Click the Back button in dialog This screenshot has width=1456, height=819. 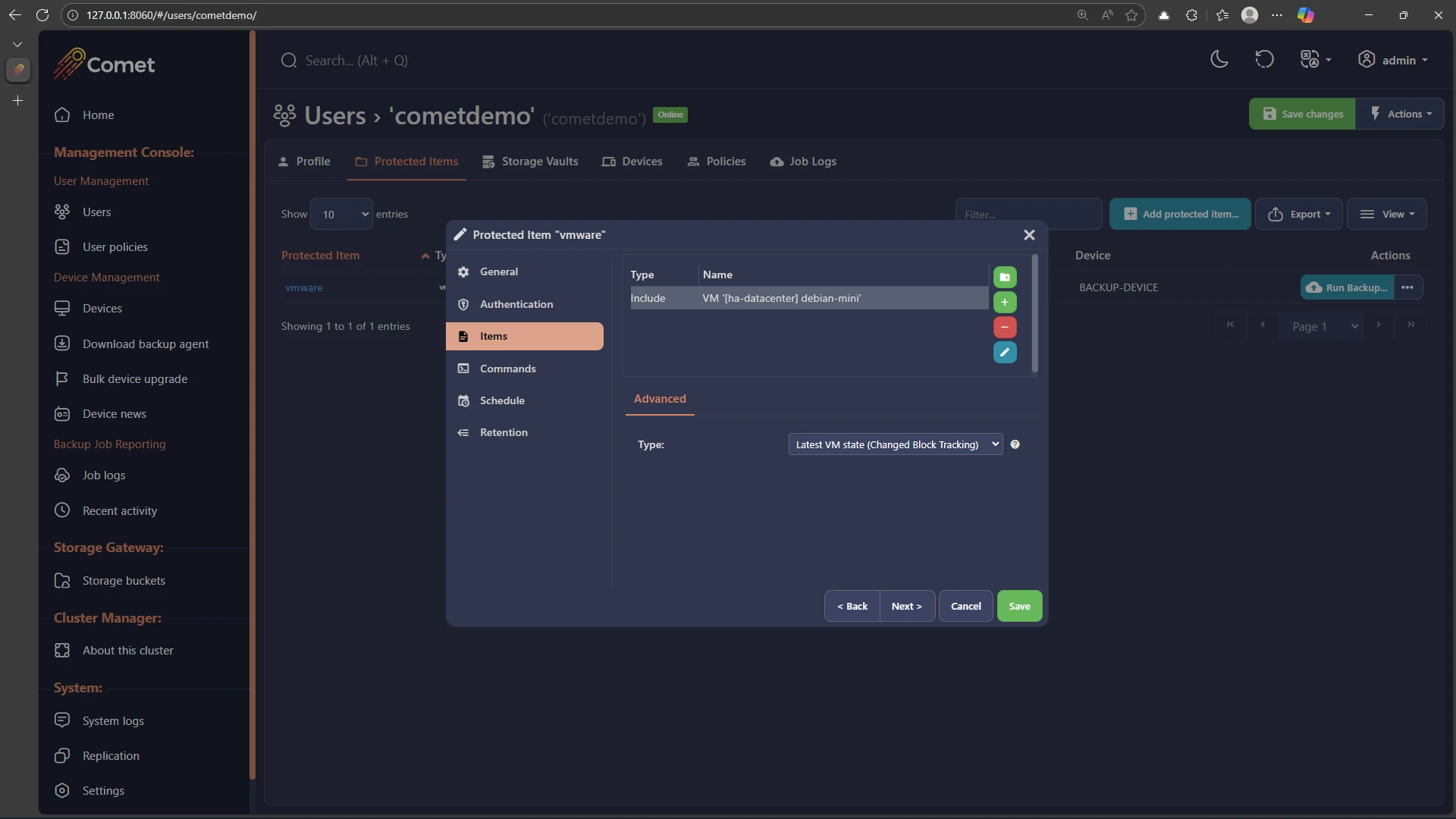[852, 606]
